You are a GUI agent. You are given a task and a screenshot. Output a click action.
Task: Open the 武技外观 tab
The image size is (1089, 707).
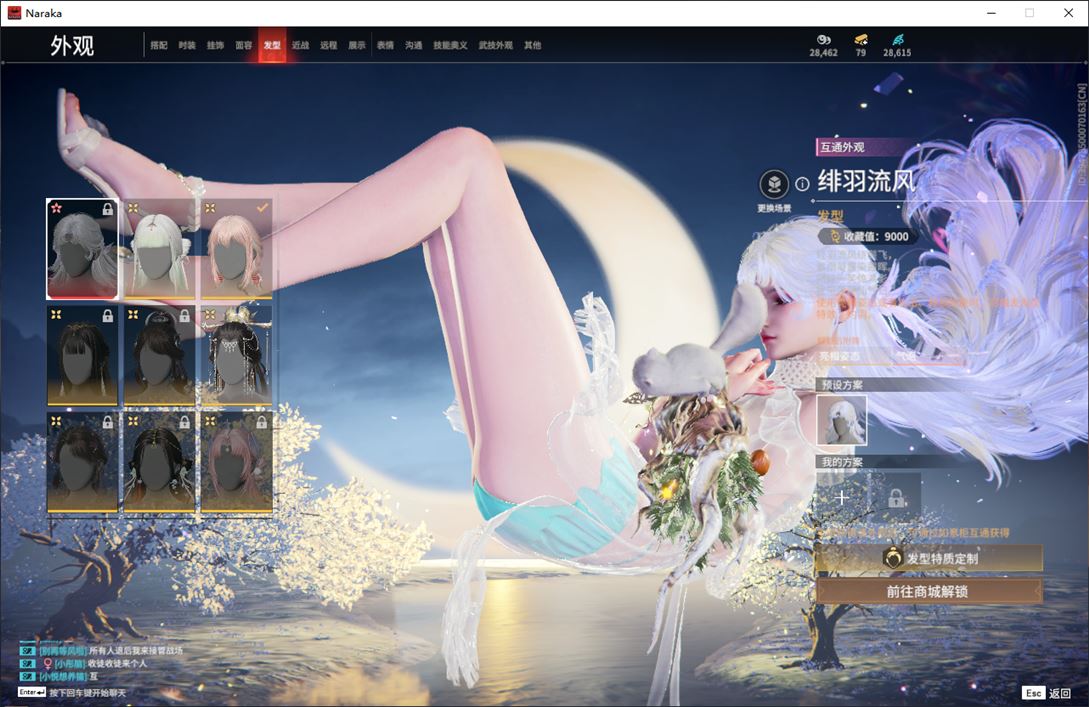[496, 45]
